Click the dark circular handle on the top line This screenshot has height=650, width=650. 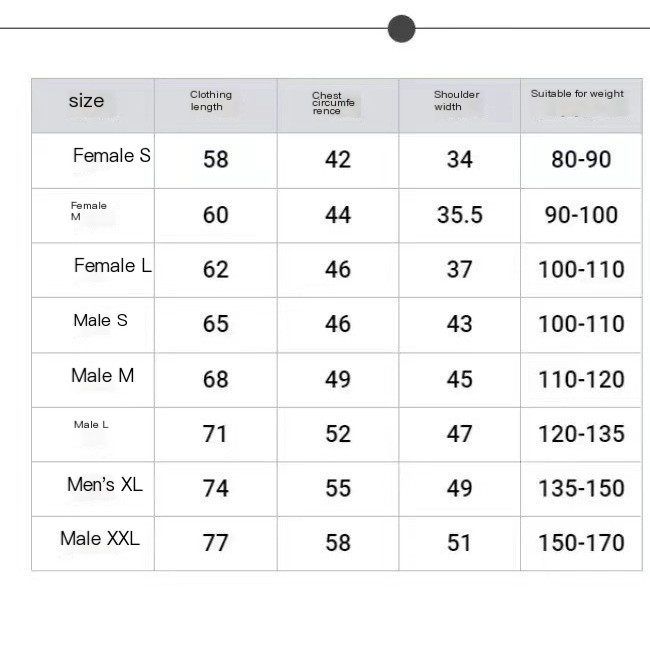(401, 29)
